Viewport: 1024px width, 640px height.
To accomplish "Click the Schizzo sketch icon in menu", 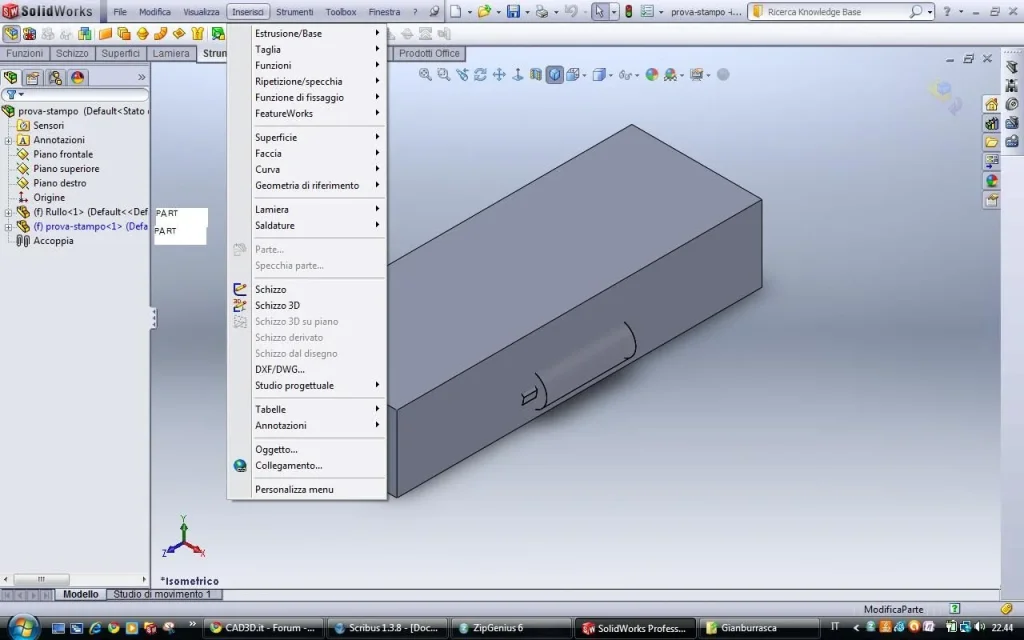I will tap(240, 289).
